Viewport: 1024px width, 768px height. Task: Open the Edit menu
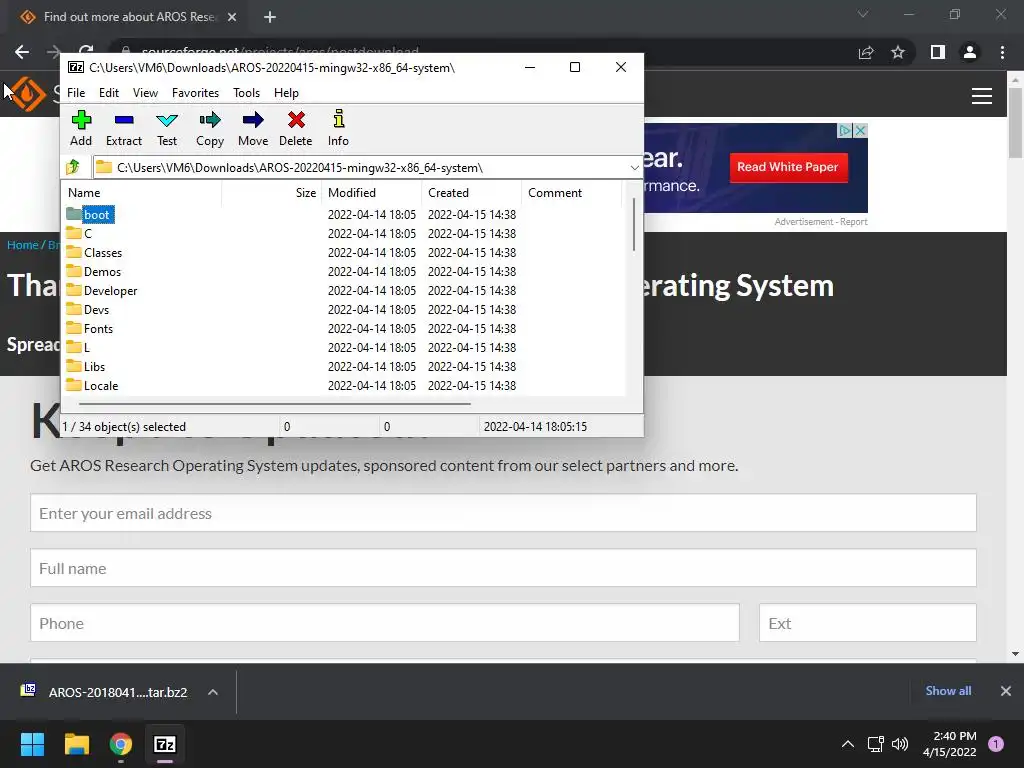pos(108,93)
